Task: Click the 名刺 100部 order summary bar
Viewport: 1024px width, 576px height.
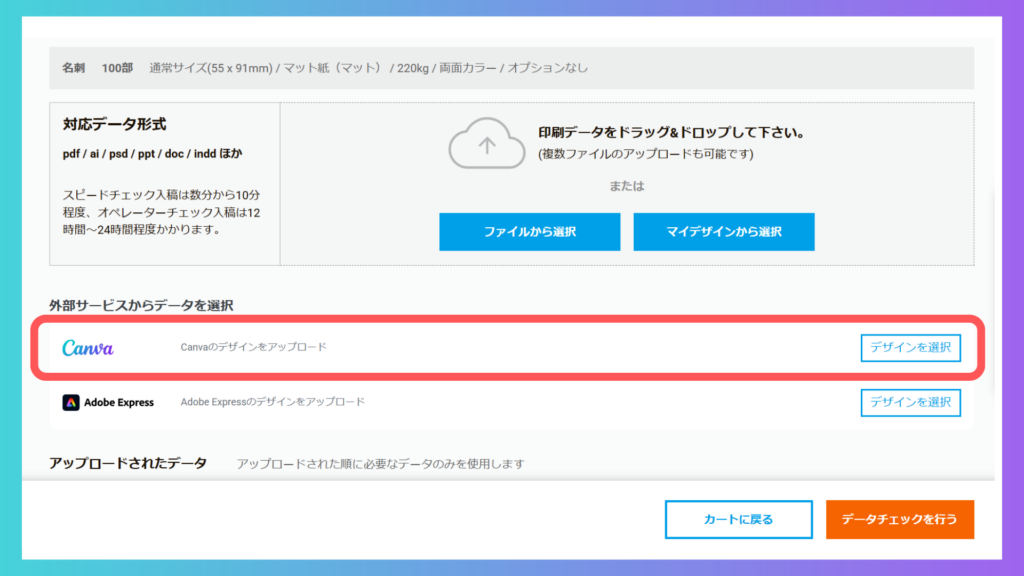Action: (511, 68)
